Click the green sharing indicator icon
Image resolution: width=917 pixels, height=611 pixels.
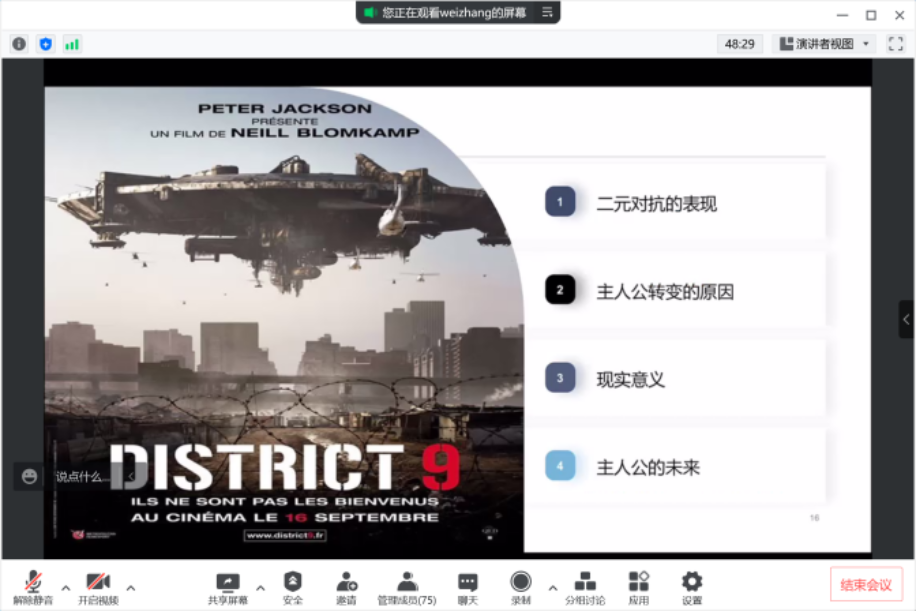click(x=369, y=12)
